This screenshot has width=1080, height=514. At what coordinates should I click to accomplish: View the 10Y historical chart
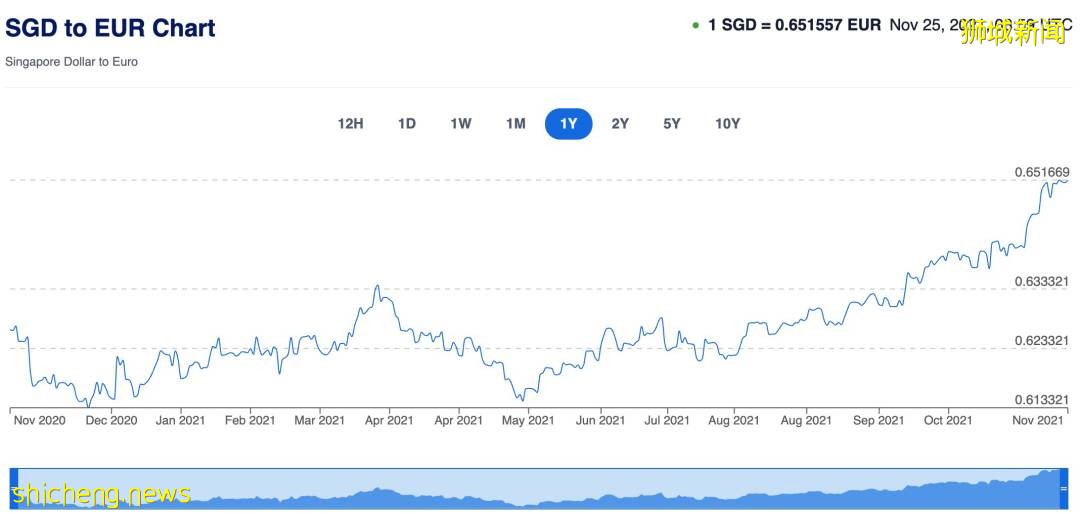[x=727, y=124]
